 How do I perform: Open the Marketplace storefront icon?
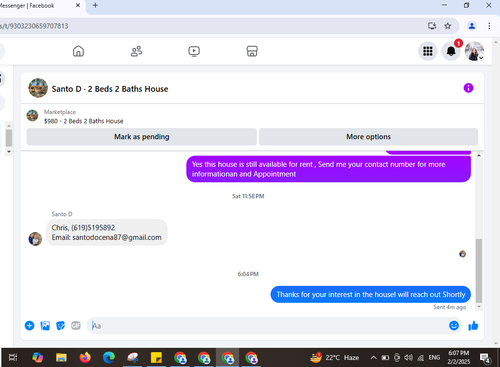click(x=252, y=51)
